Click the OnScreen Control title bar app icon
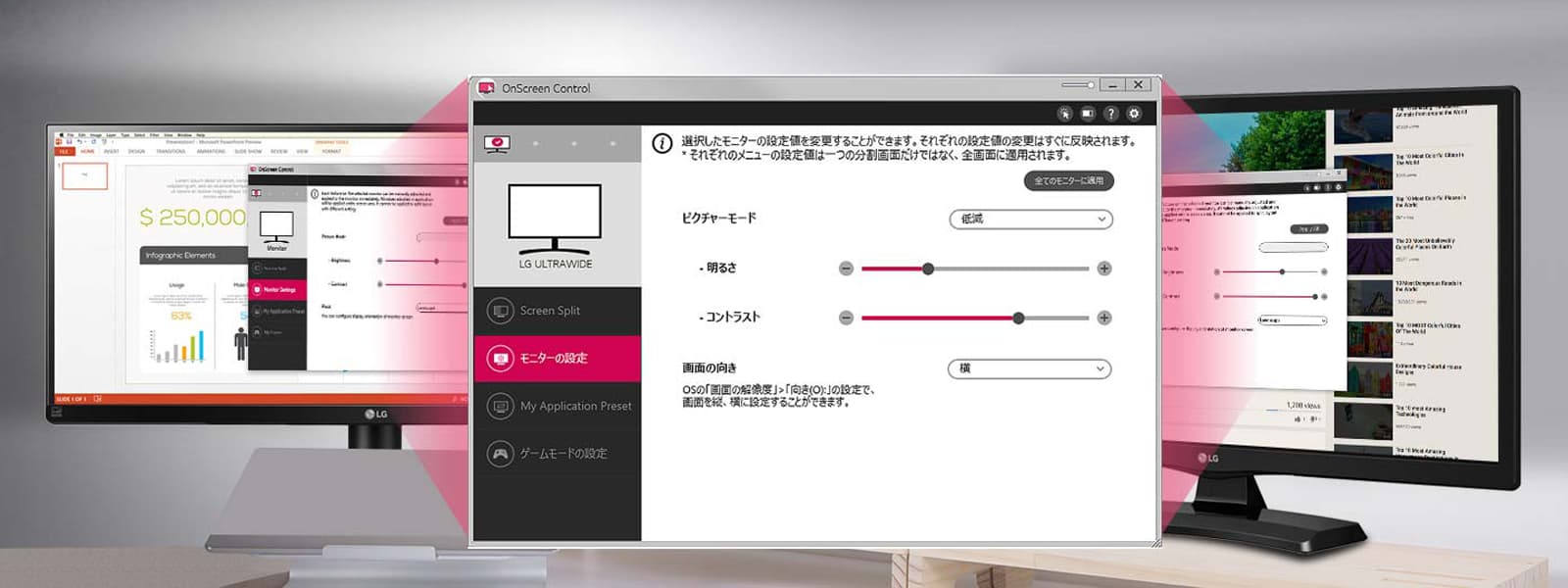Image resolution: width=1568 pixels, height=588 pixels. click(x=486, y=88)
